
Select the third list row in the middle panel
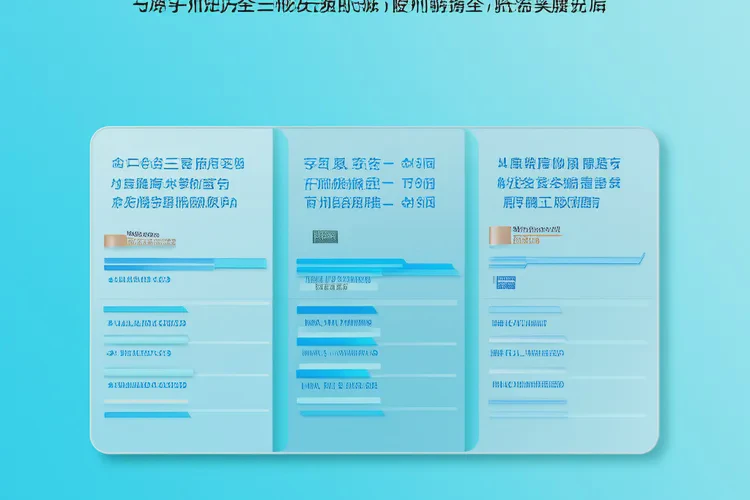point(340,383)
